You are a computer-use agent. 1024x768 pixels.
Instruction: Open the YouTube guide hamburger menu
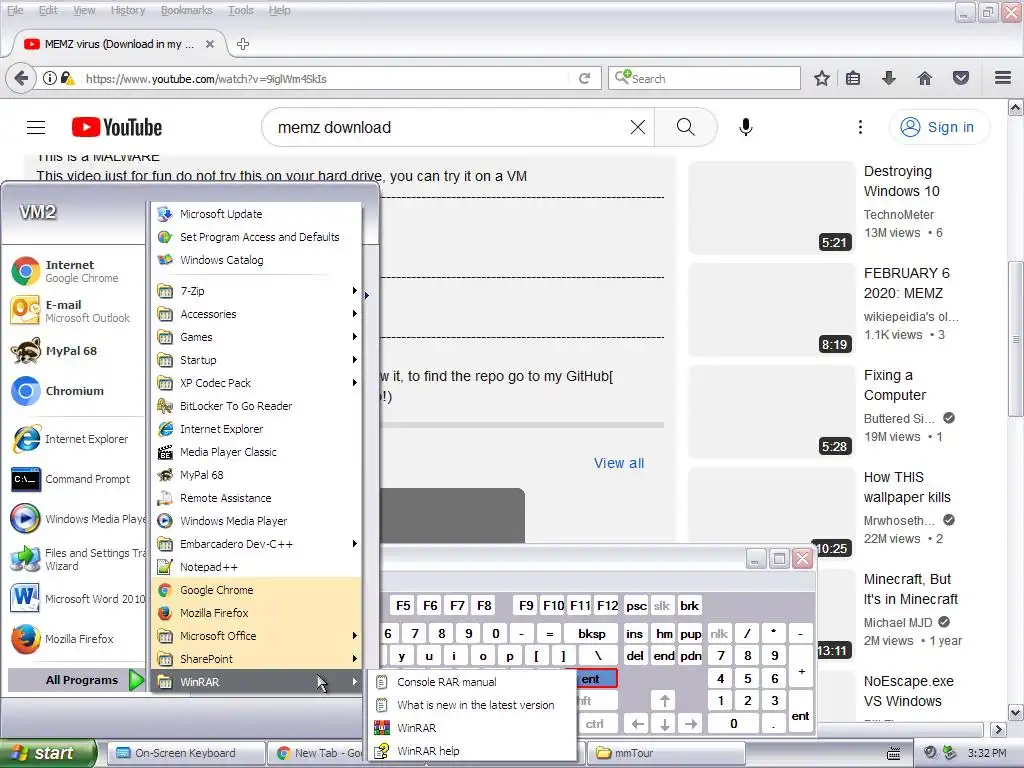point(36,127)
